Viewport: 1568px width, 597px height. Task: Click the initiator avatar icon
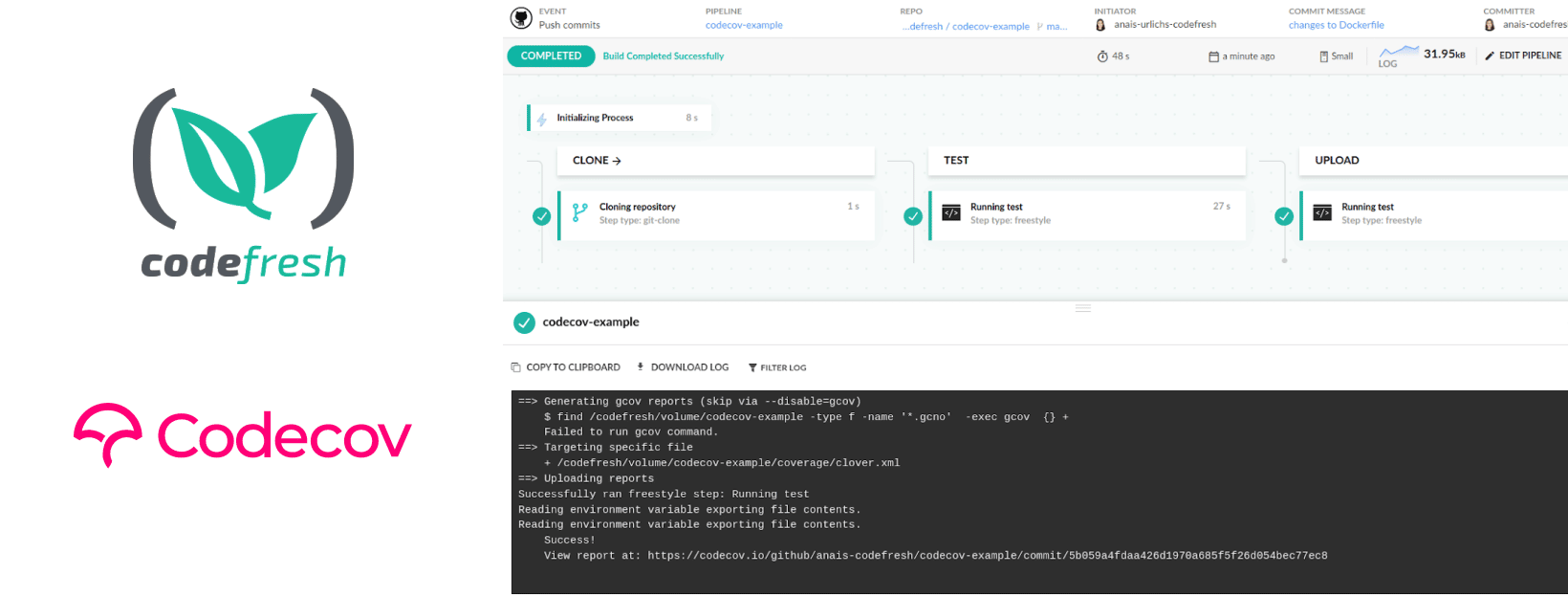click(1100, 25)
